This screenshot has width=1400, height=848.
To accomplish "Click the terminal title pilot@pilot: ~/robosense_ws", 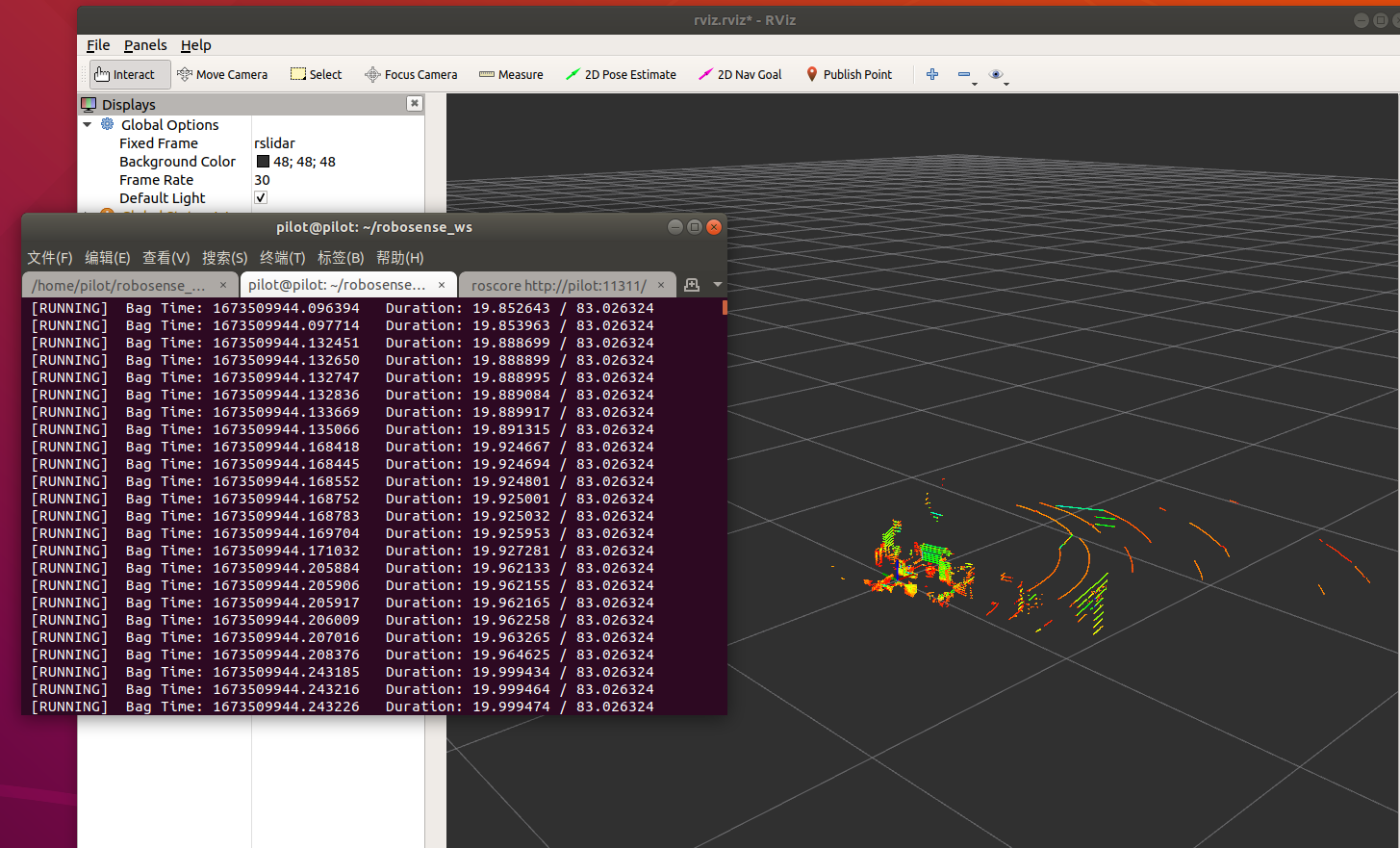I will pos(374,227).
